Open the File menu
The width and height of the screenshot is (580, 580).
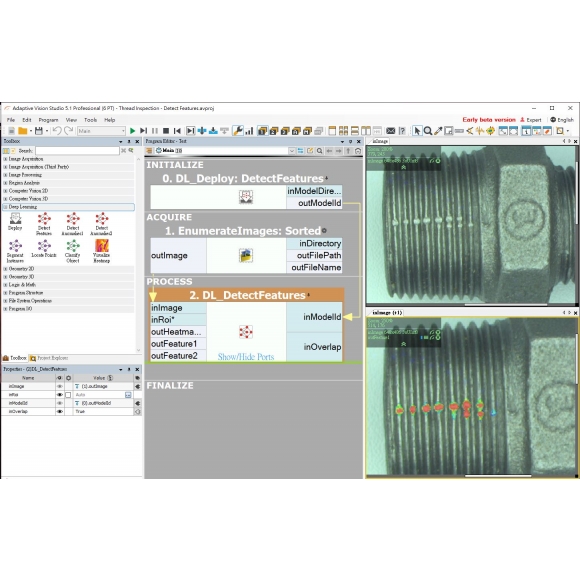11,120
